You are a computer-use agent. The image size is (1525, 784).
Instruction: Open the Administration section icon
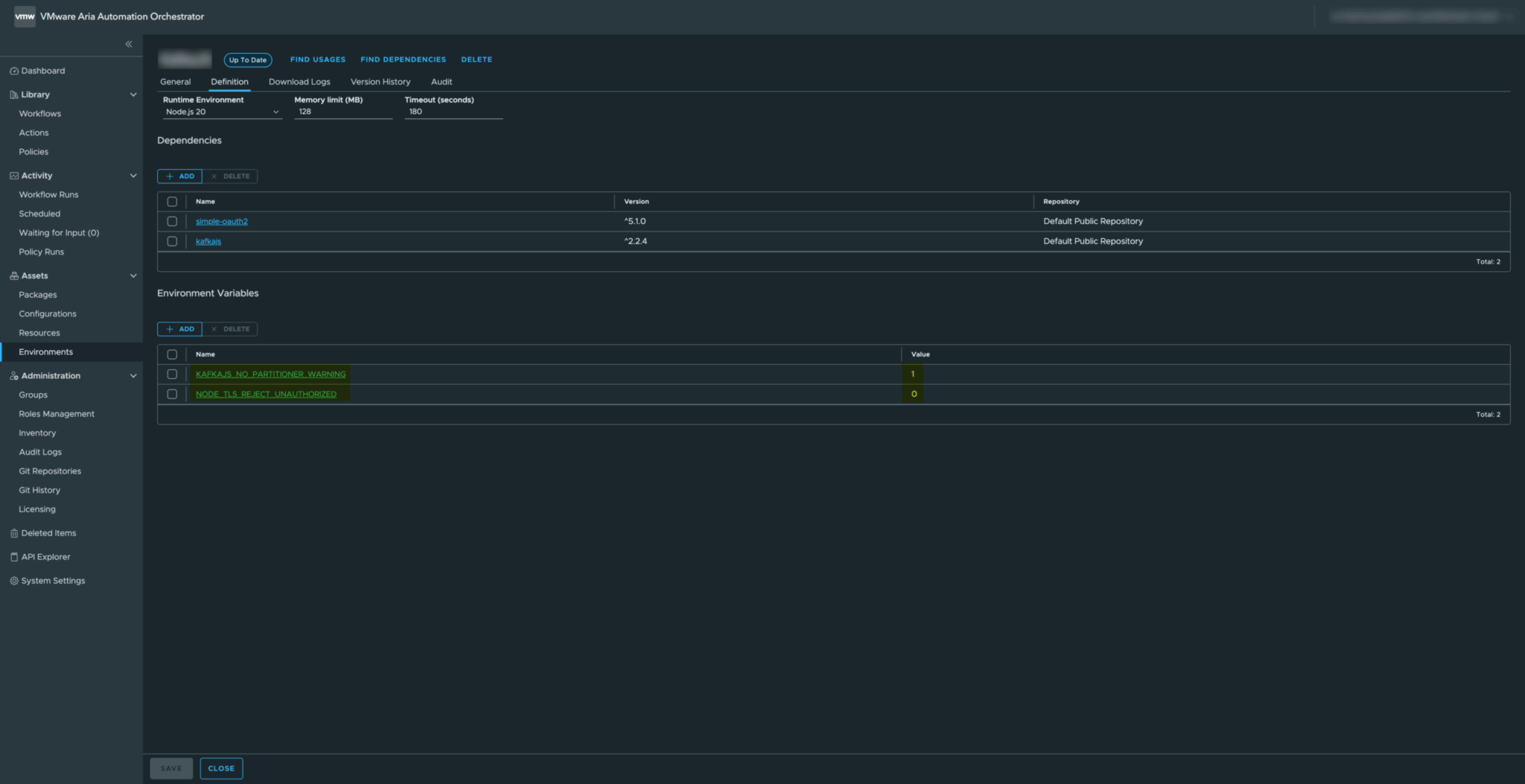(x=13, y=375)
